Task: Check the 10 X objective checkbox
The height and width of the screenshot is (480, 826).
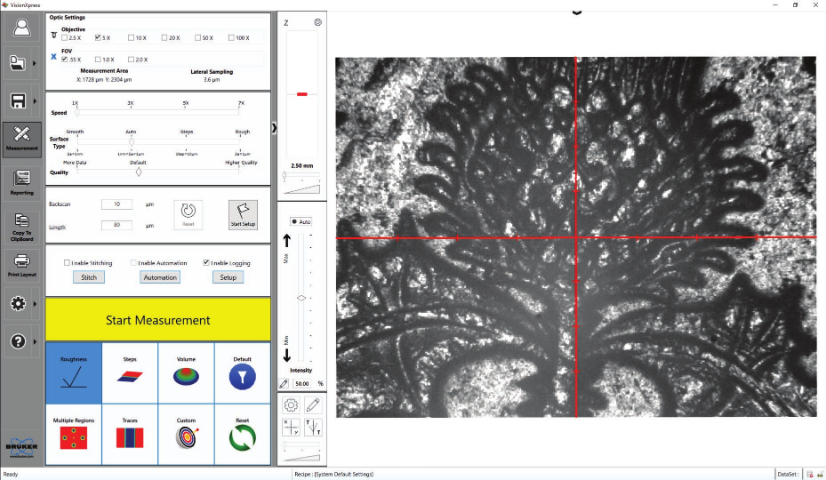Action: pyautogui.click(x=130, y=37)
